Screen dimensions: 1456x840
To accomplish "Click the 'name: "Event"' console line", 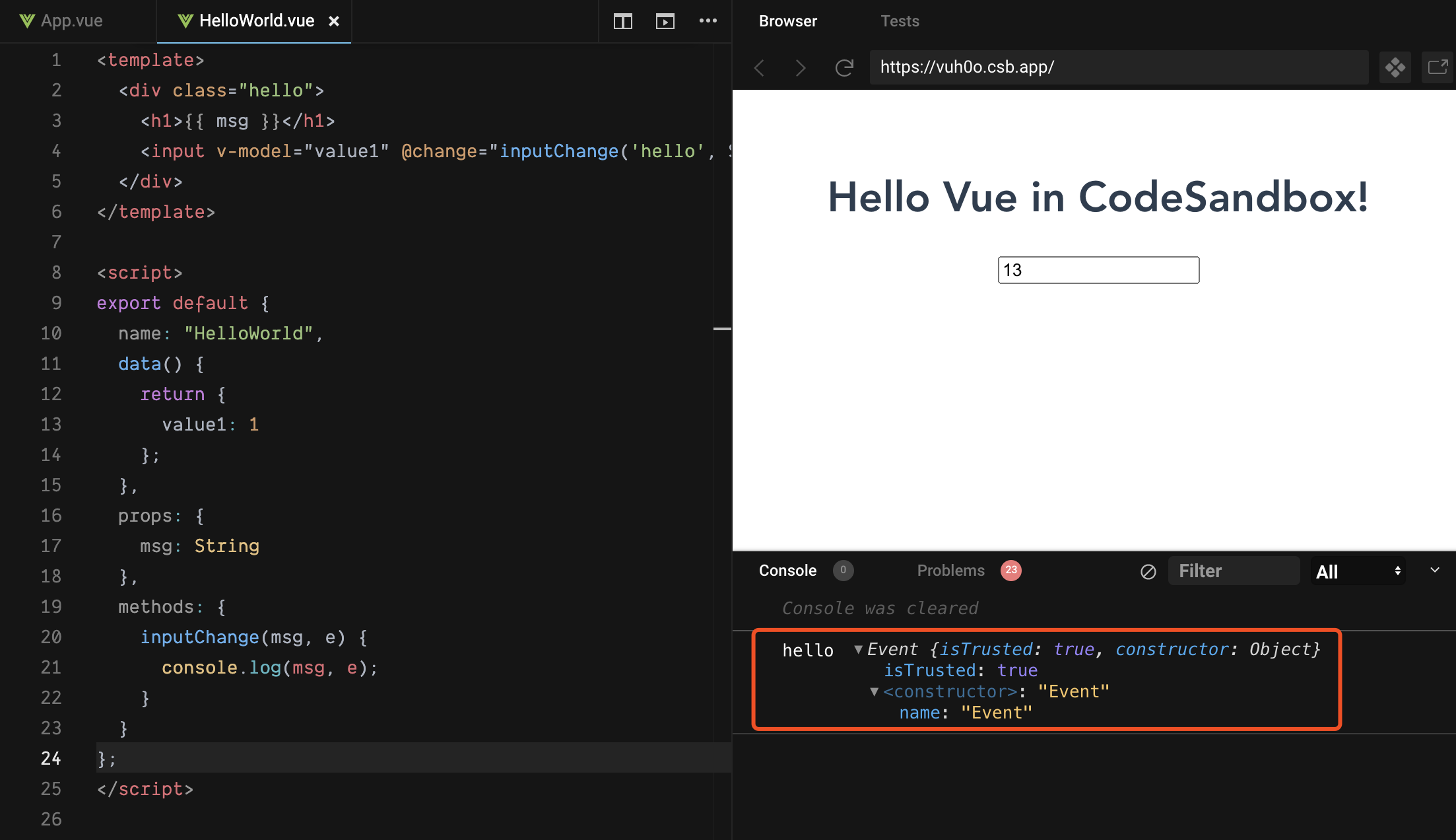I will coord(966,713).
